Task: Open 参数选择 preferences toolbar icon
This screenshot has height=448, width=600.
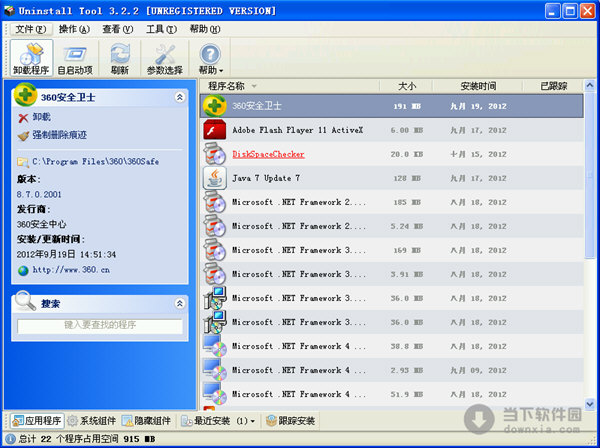Action: [x=165, y=58]
